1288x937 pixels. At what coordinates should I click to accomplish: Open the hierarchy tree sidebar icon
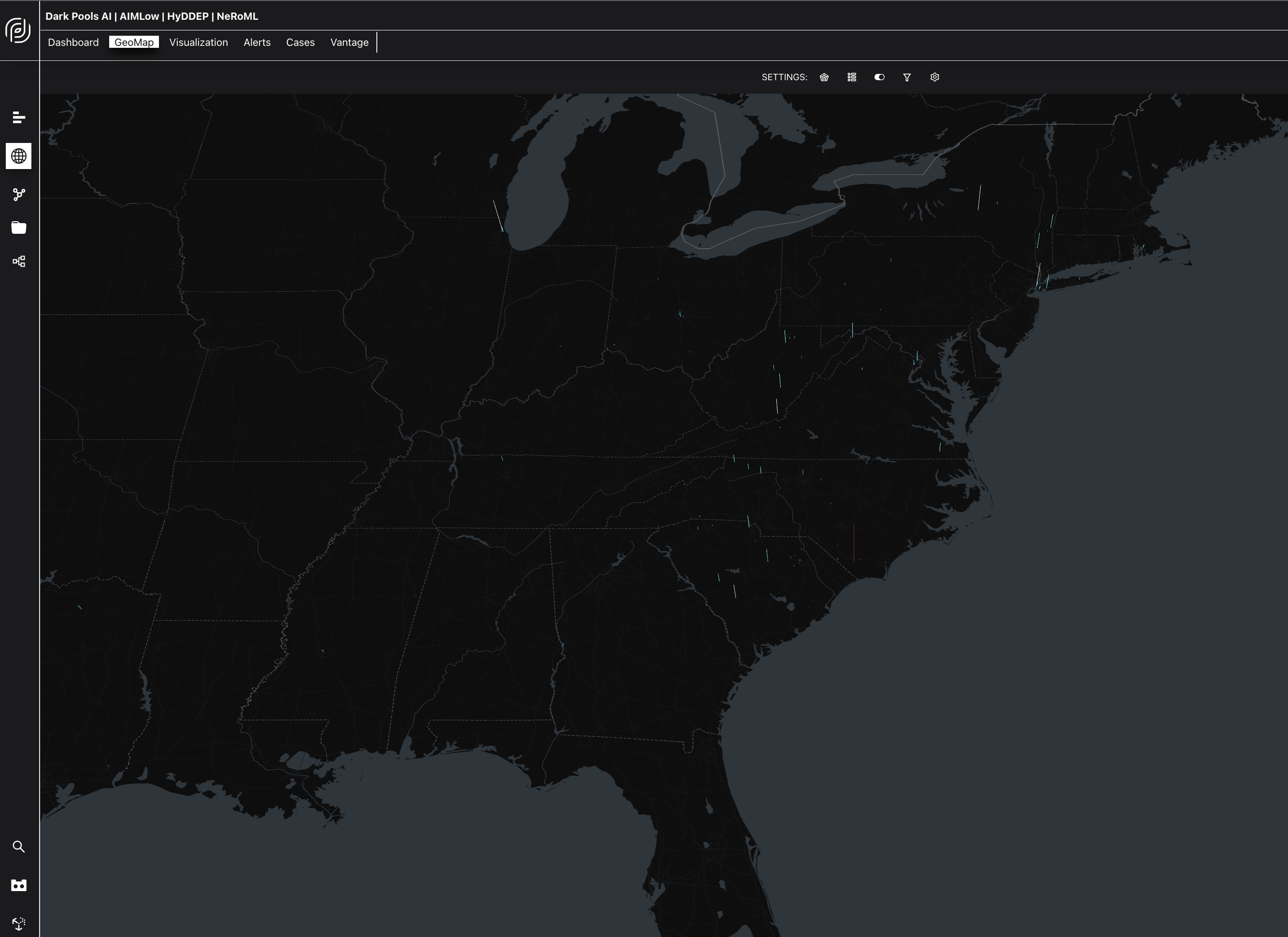19,261
